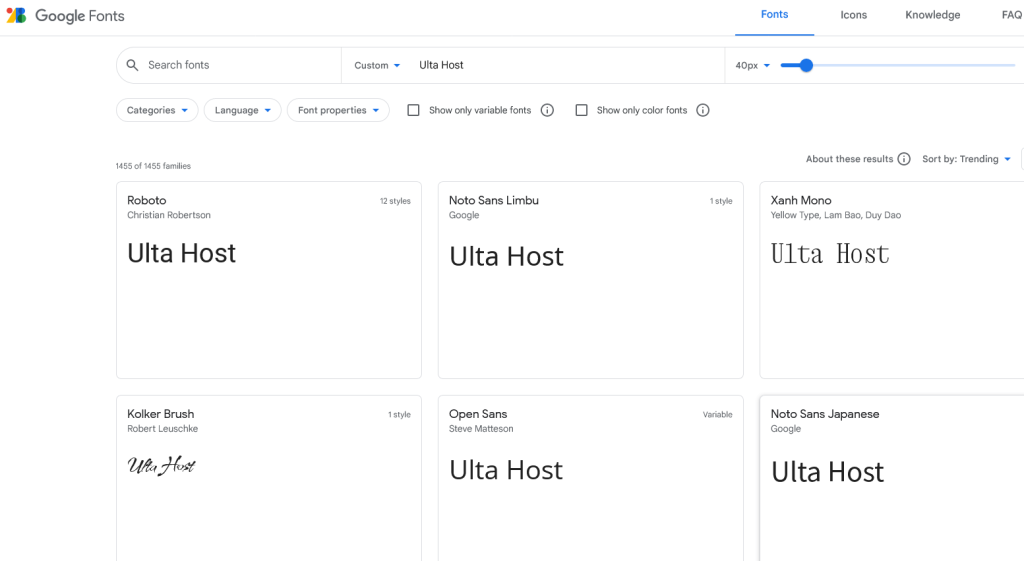1024x561 pixels.
Task: Open info icon beside color fonts
Action: pos(703,110)
